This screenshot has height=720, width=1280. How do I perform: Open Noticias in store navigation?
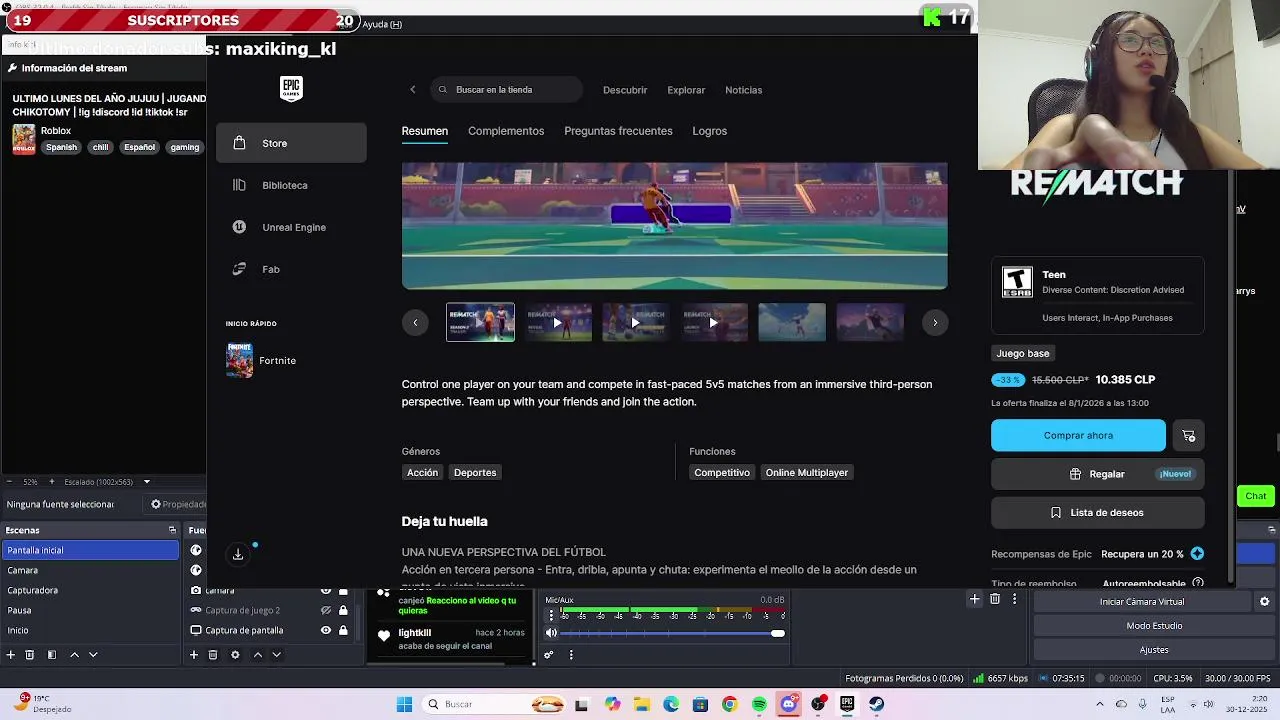coord(743,90)
